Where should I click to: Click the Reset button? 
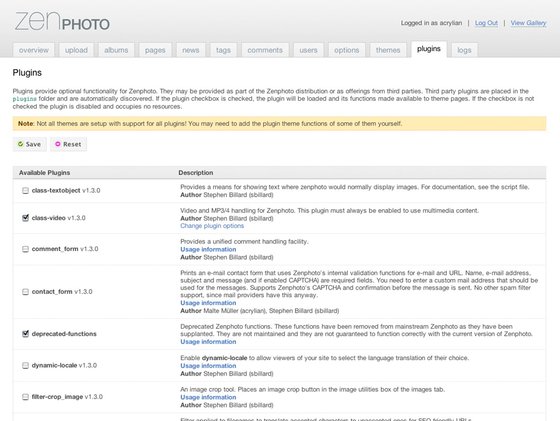(x=68, y=144)
